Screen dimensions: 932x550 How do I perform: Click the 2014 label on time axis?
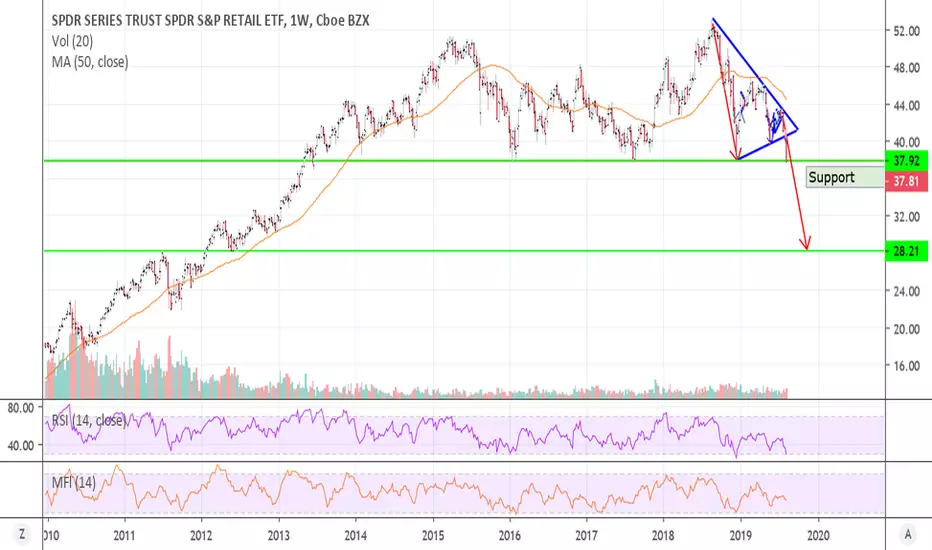(x=355, y=536)
